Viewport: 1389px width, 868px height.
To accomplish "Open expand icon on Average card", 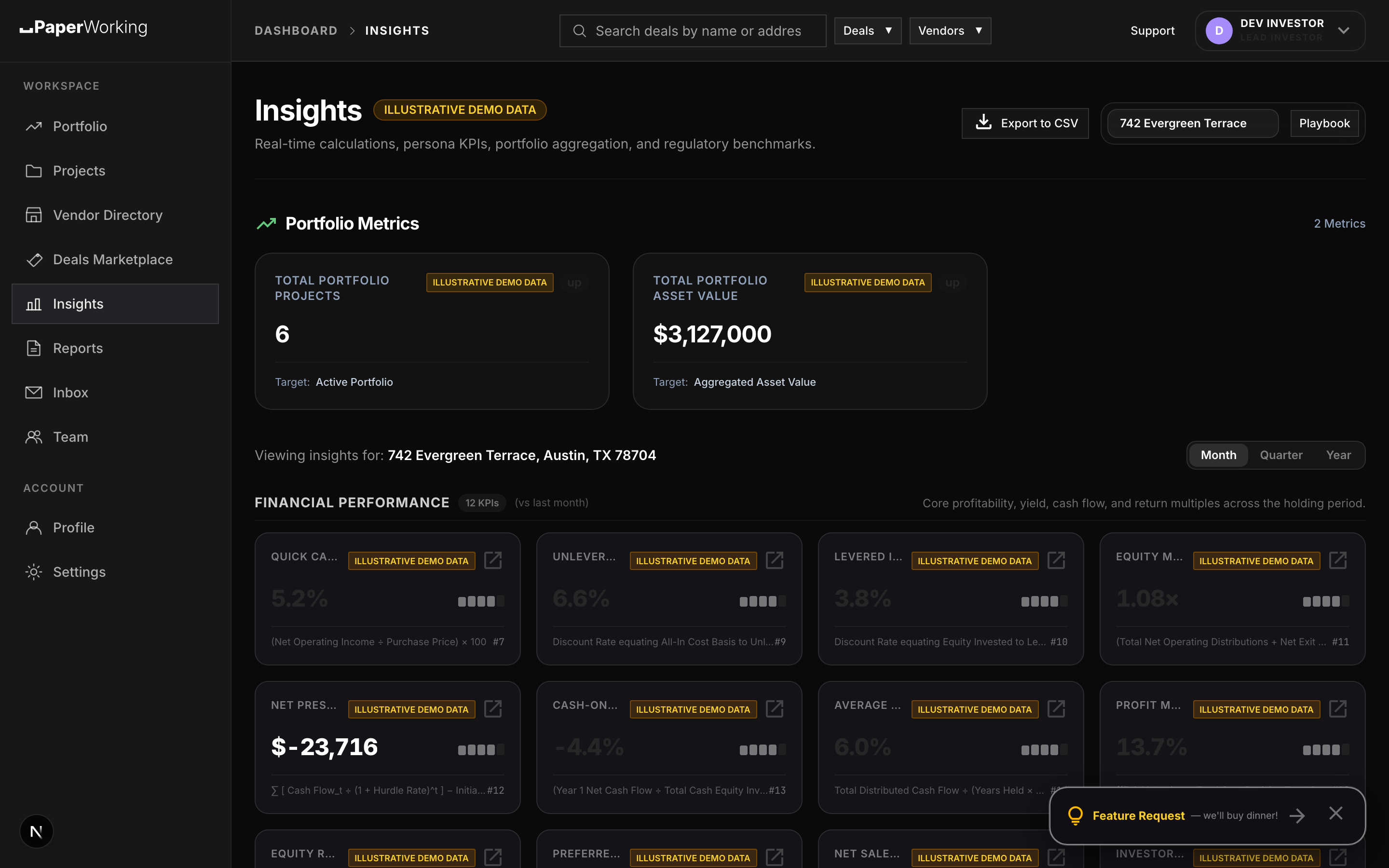I will tap(1056, 709).
